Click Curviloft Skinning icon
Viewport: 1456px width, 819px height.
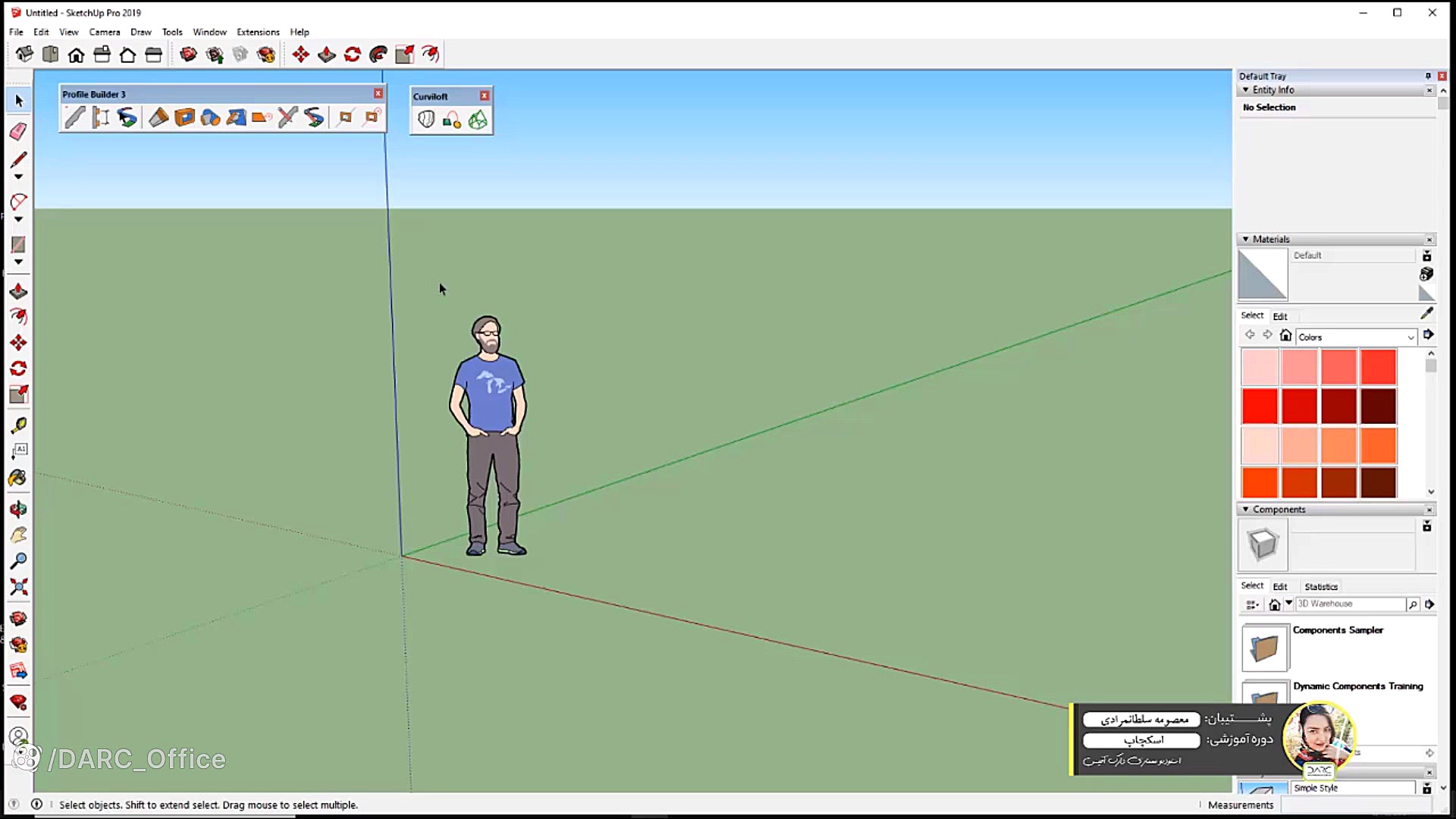click(x=478, y=120)
